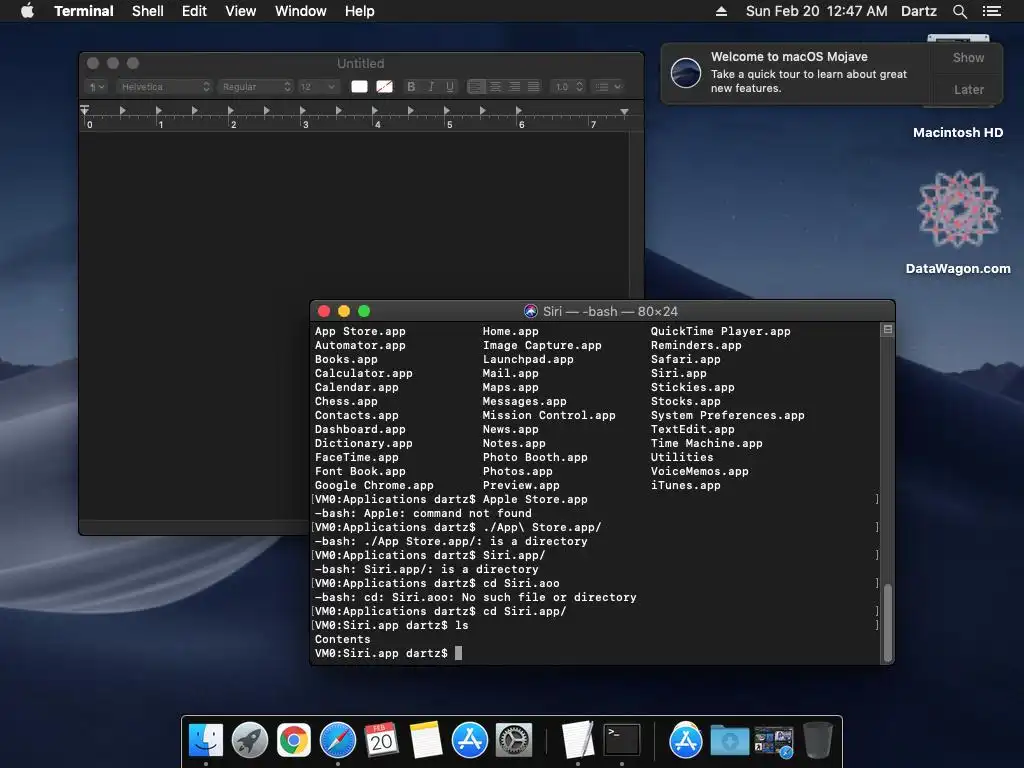Click Terminal alternate screen icon top-right of scrollbar
The image size is (1024, 768).
888,330
